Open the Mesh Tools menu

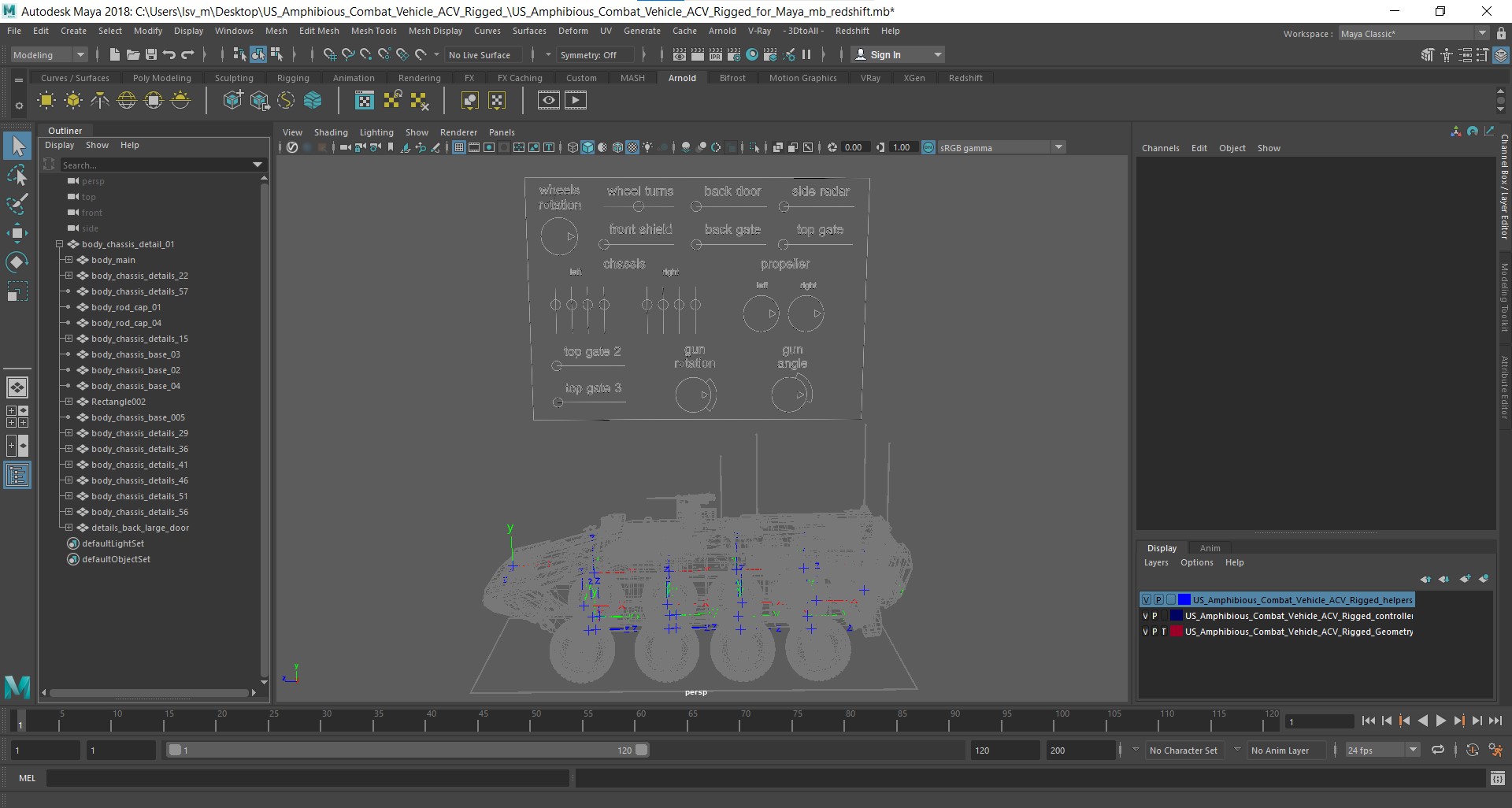[373, 31]
